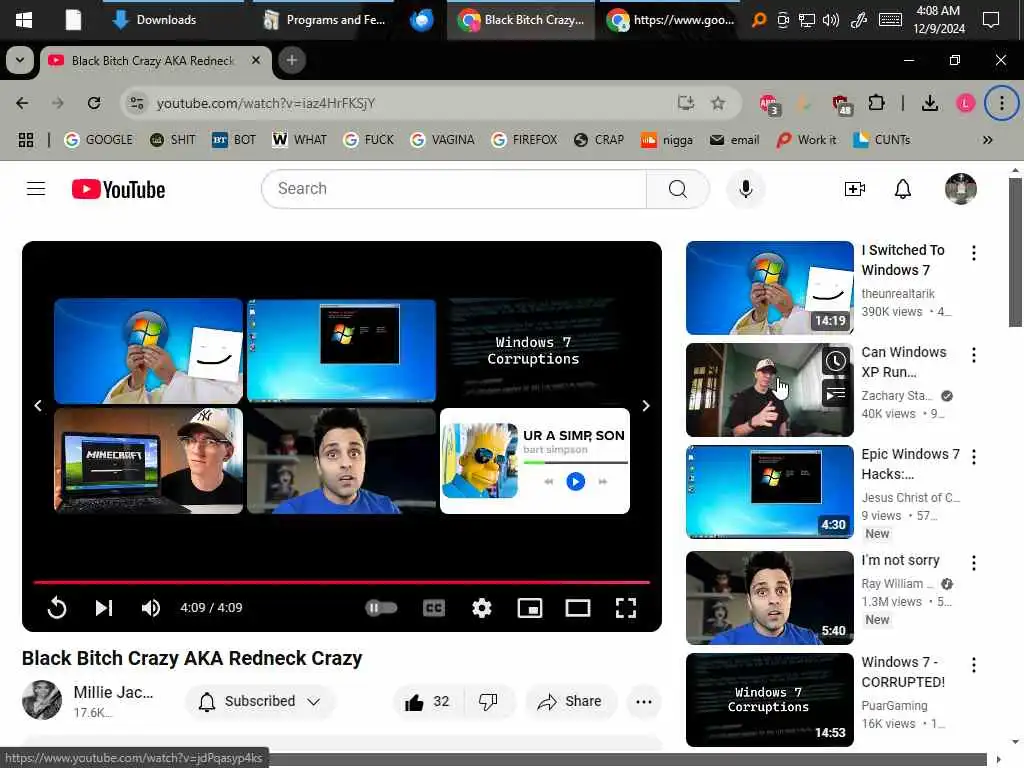Show previous endscreen suggestions arrow
Viewport: 1024px width, 768px height.
click(38, 406)
